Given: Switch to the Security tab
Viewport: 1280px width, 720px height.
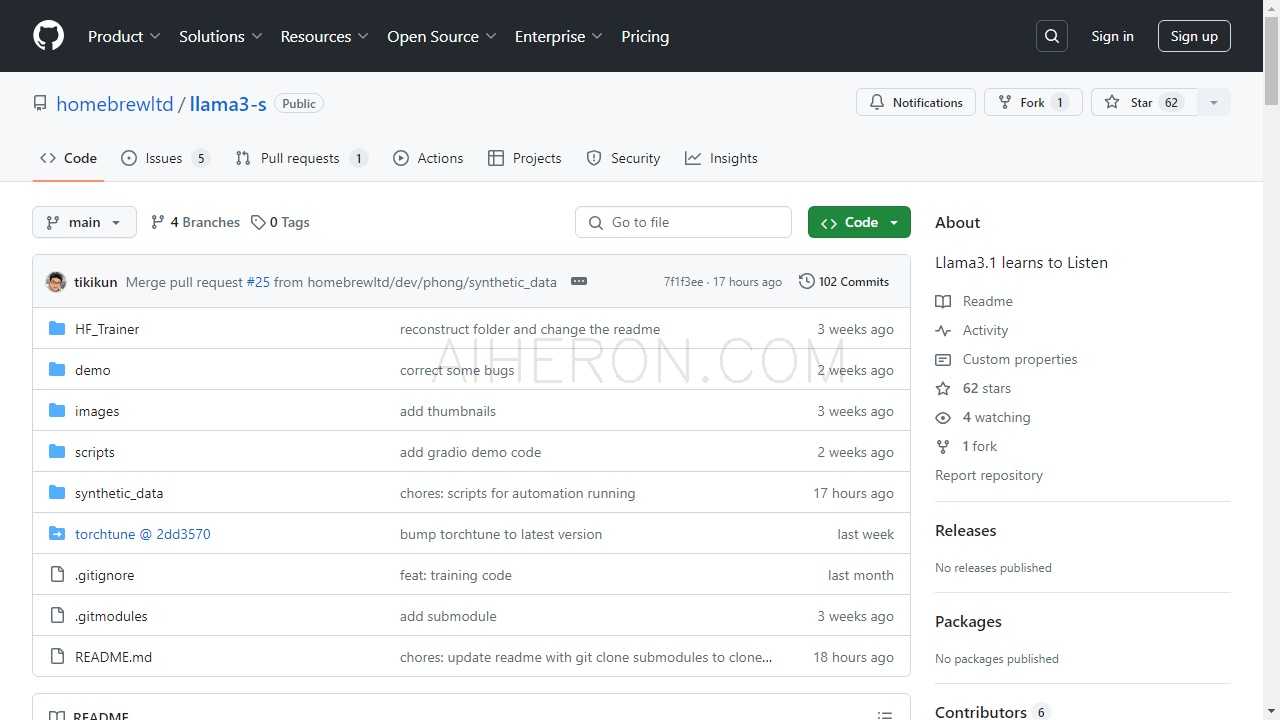Looking at the screenshot, I should pos(623,158).
